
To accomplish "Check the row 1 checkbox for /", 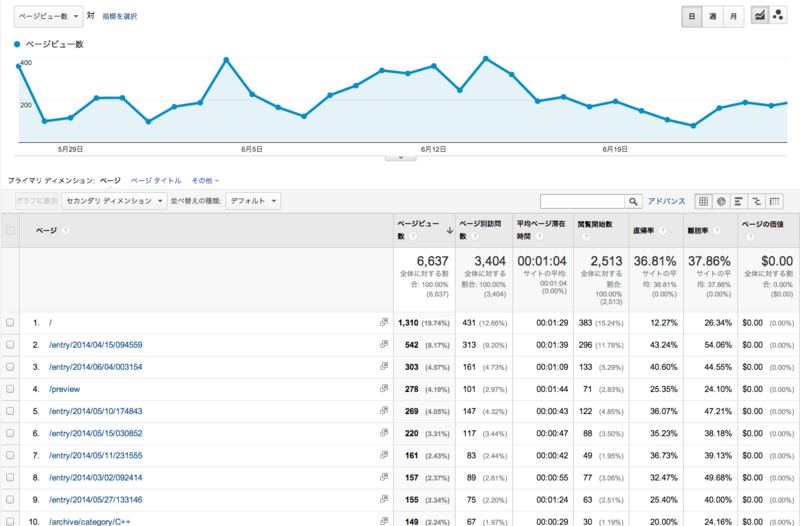I will pos(10,322).
